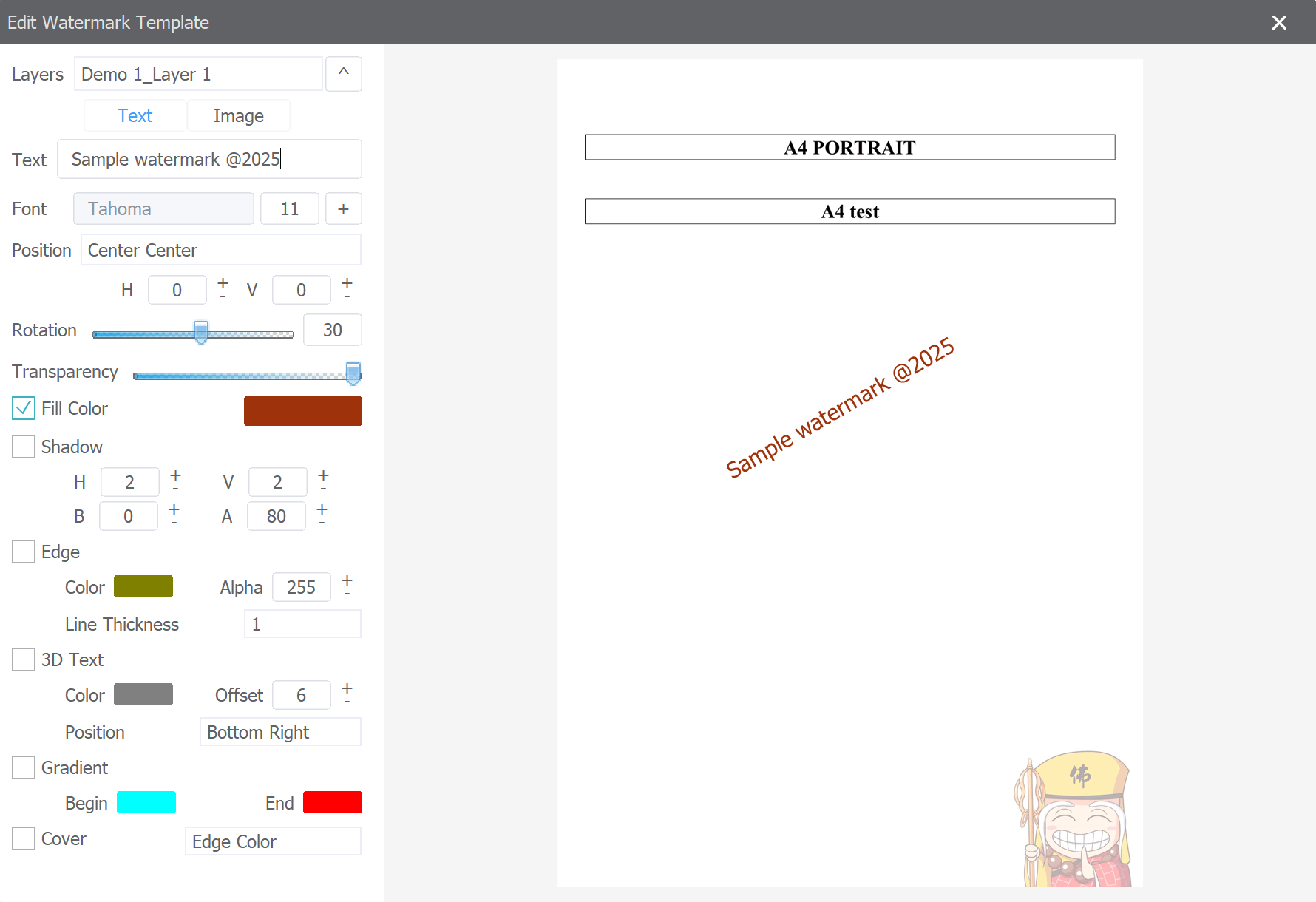
Task: Collapse the Layers list chevron button
Action: coord(344,74)
